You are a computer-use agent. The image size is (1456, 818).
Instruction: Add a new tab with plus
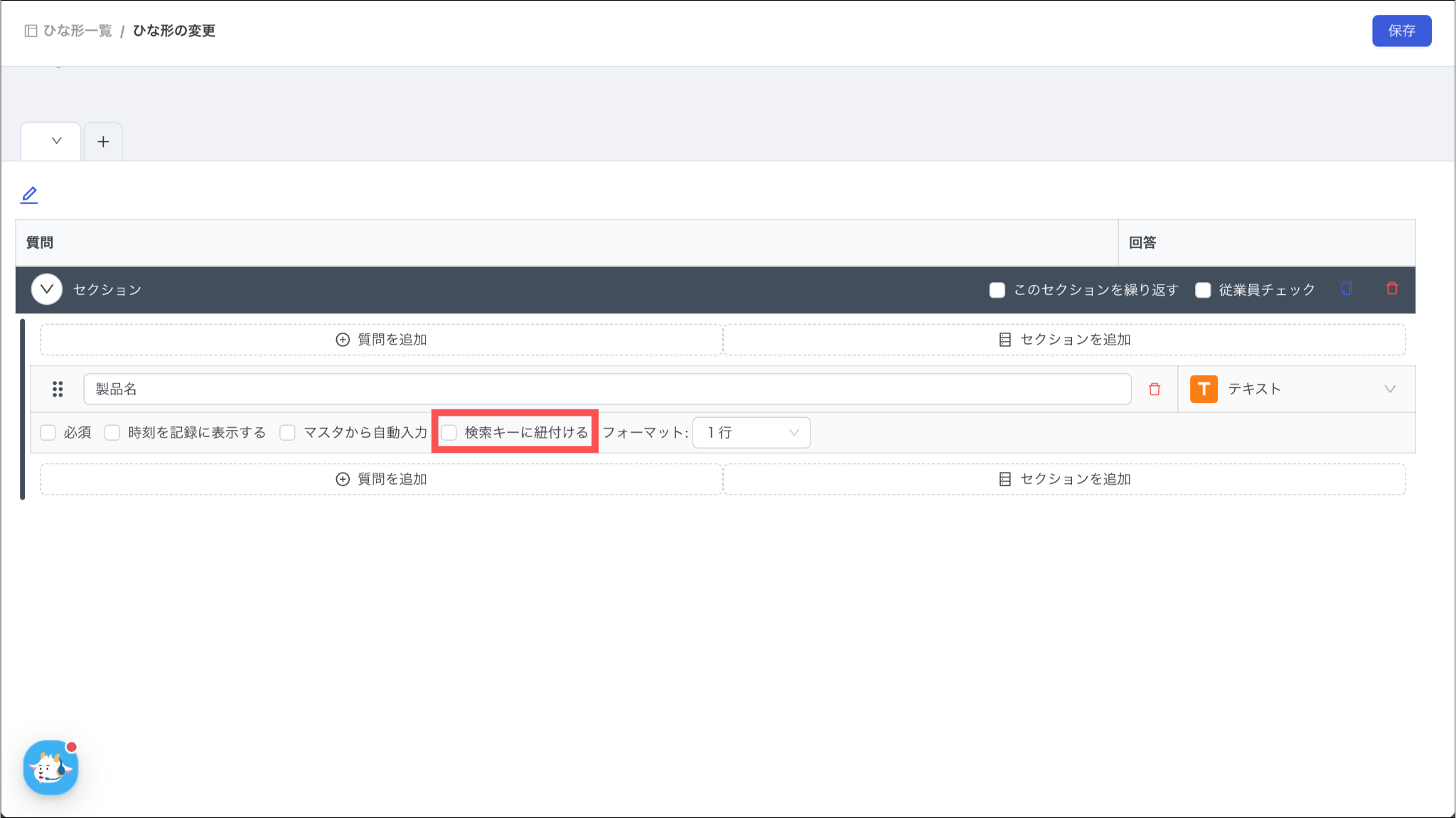[x=103, y=141]
